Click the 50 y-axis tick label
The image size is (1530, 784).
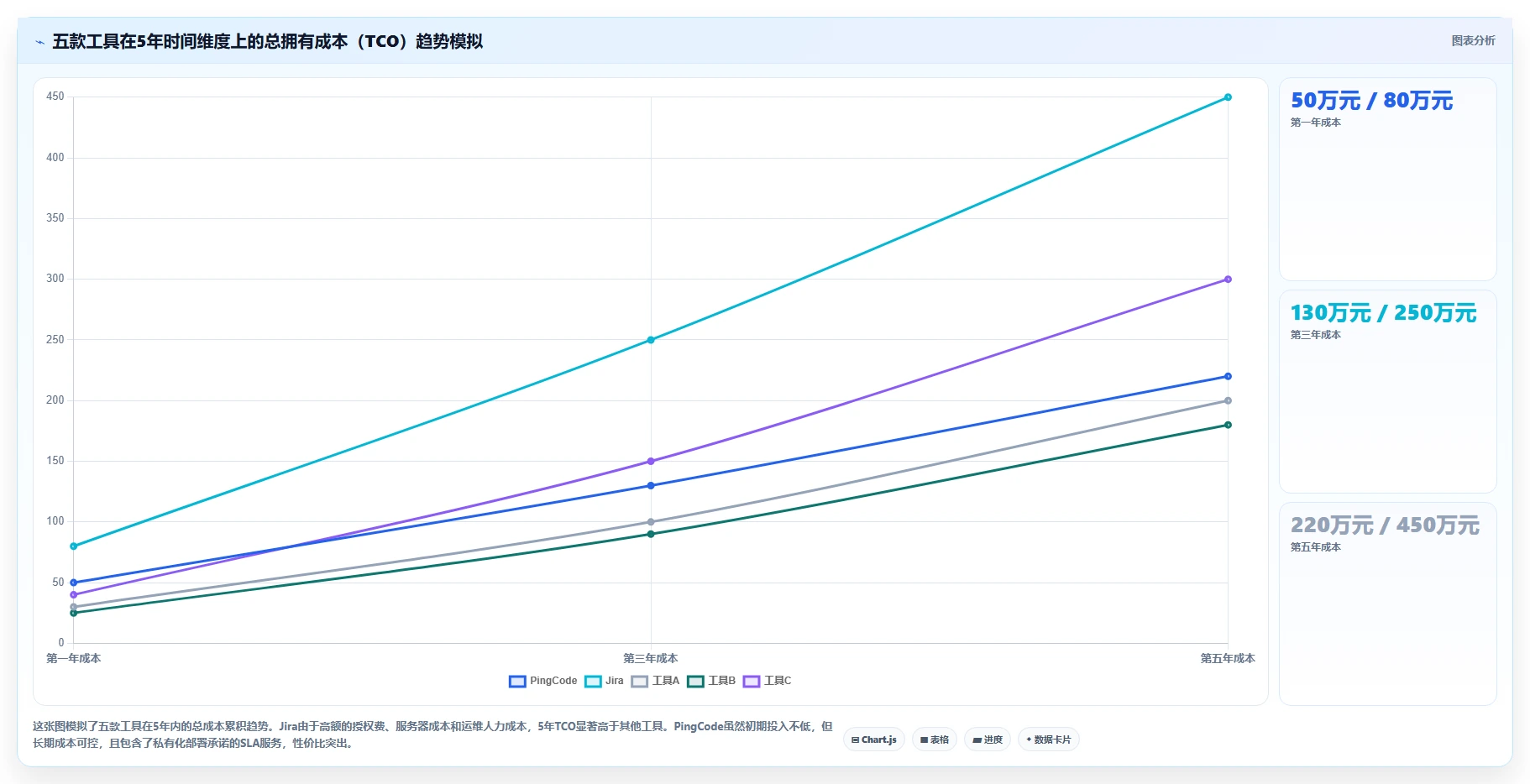tap(58, 583)
